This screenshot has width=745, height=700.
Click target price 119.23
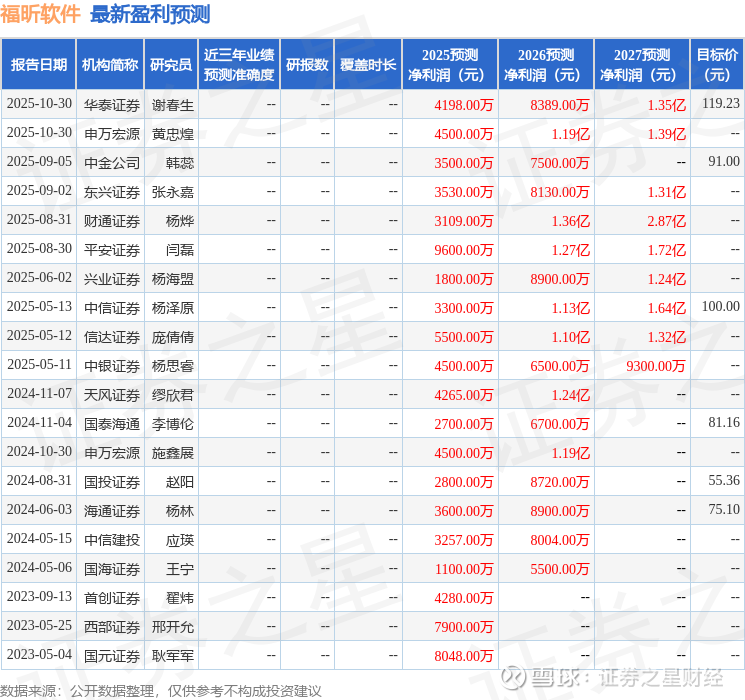point(721,103)
